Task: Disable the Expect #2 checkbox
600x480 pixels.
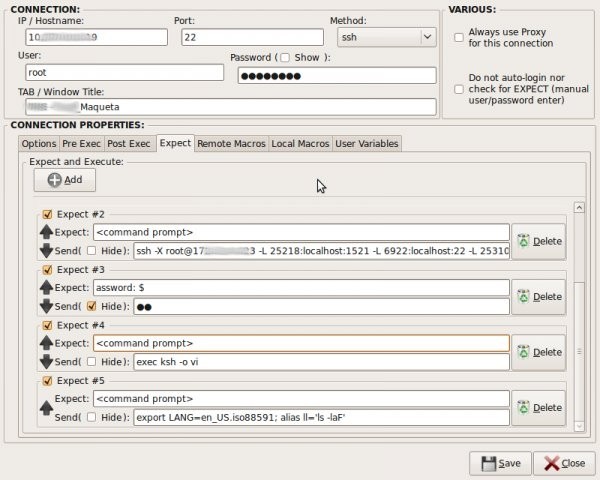Action: pyautogui.click(x=47, y=214)
